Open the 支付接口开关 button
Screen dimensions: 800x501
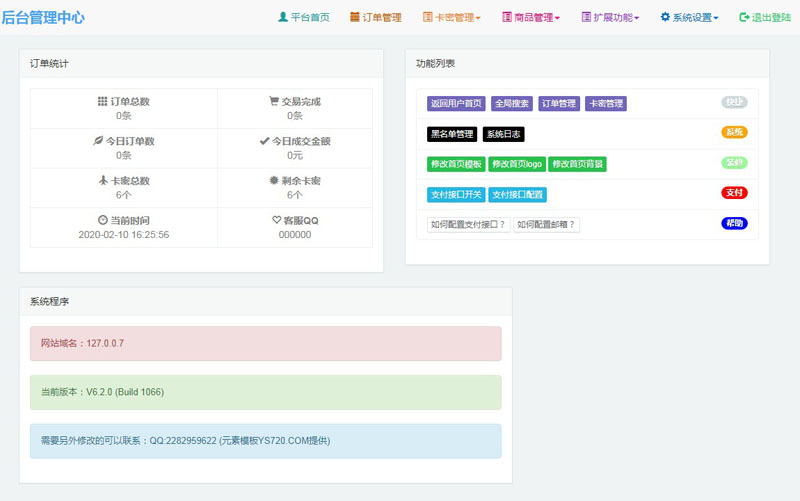coord(456,195)
